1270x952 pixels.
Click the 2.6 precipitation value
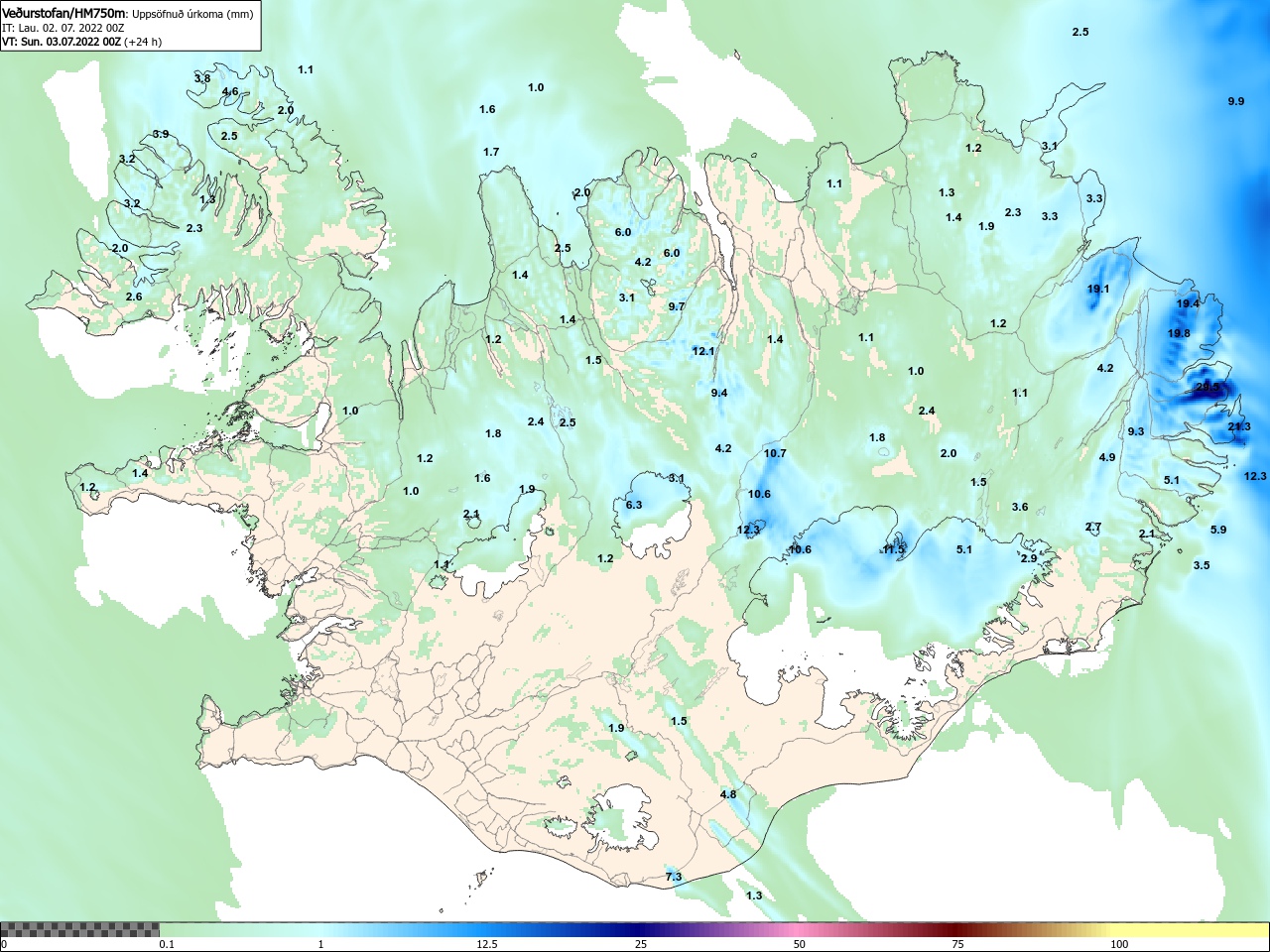tap(134, 297)
